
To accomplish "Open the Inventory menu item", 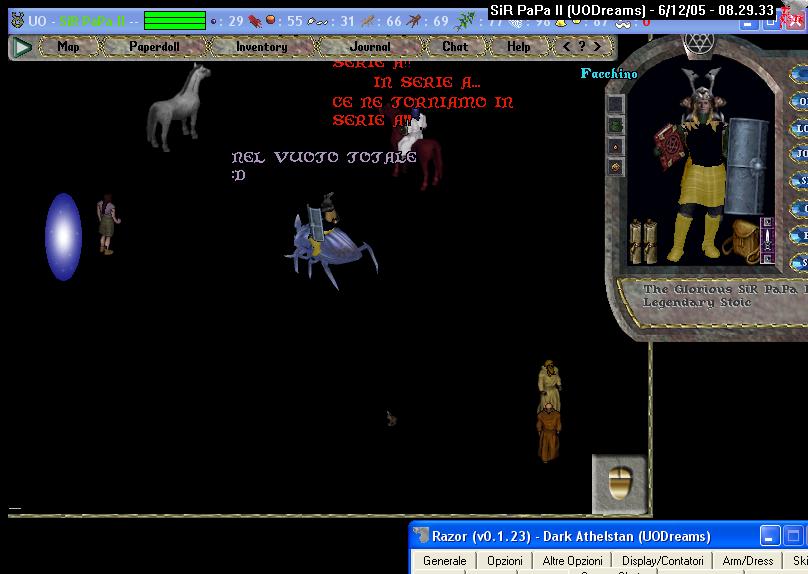I will point(262,47).
